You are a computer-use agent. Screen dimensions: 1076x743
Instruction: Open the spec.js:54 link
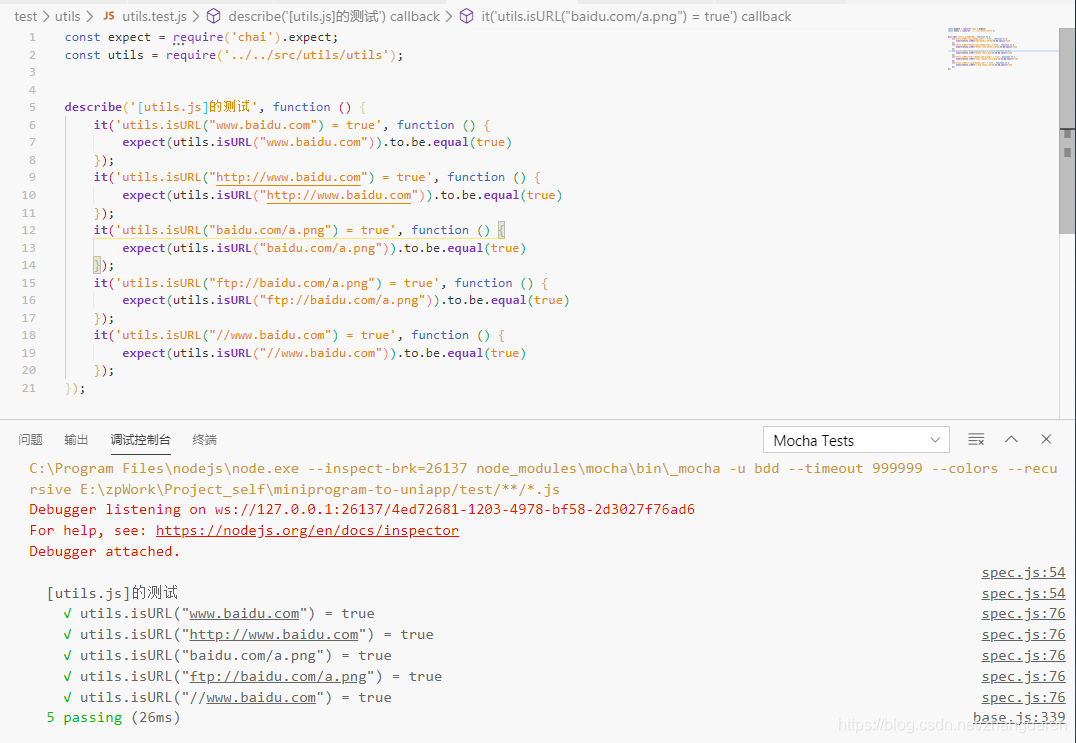tap(1023, 572)
